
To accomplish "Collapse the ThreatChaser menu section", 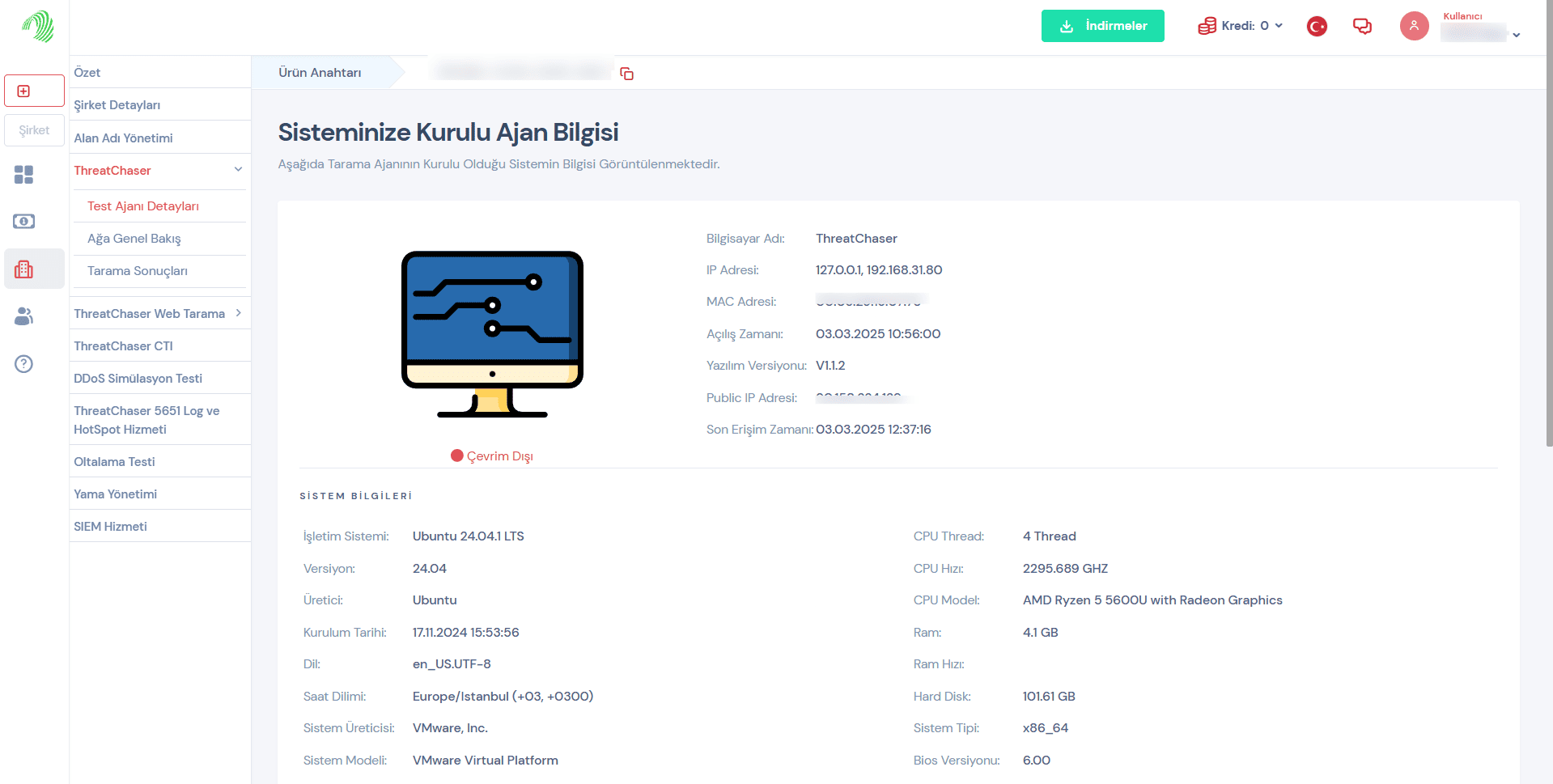I will (238, 170).
